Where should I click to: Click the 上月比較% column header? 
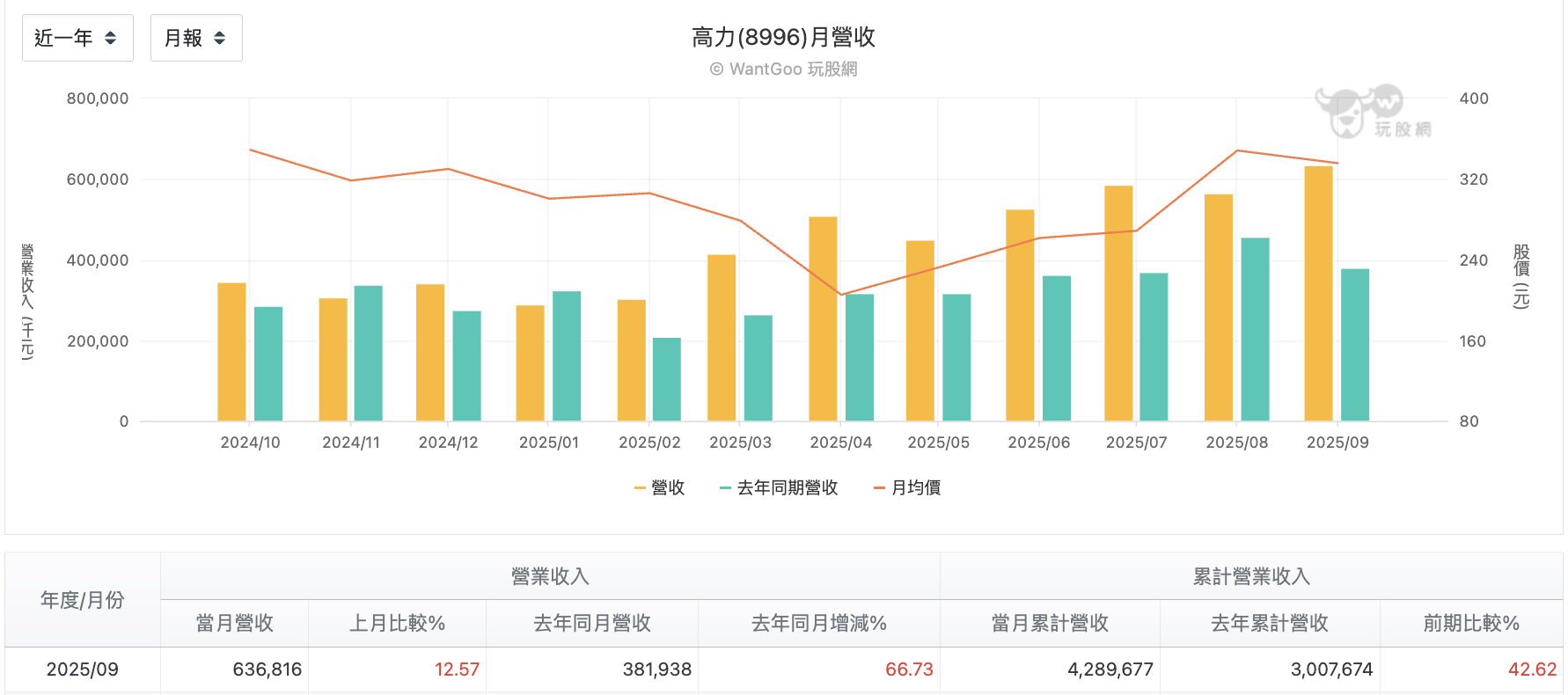(x=398, y=624)
